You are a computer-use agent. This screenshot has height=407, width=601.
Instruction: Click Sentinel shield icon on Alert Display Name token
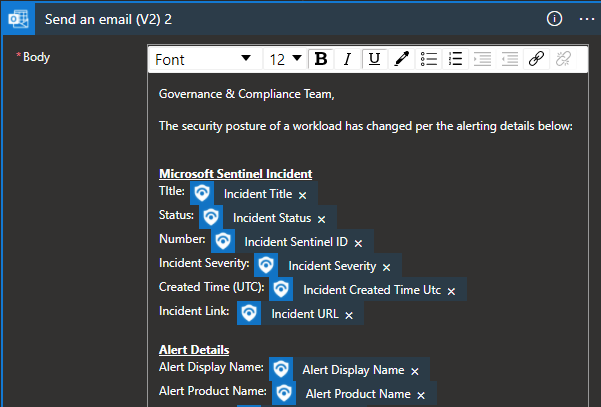click(281, 369)
